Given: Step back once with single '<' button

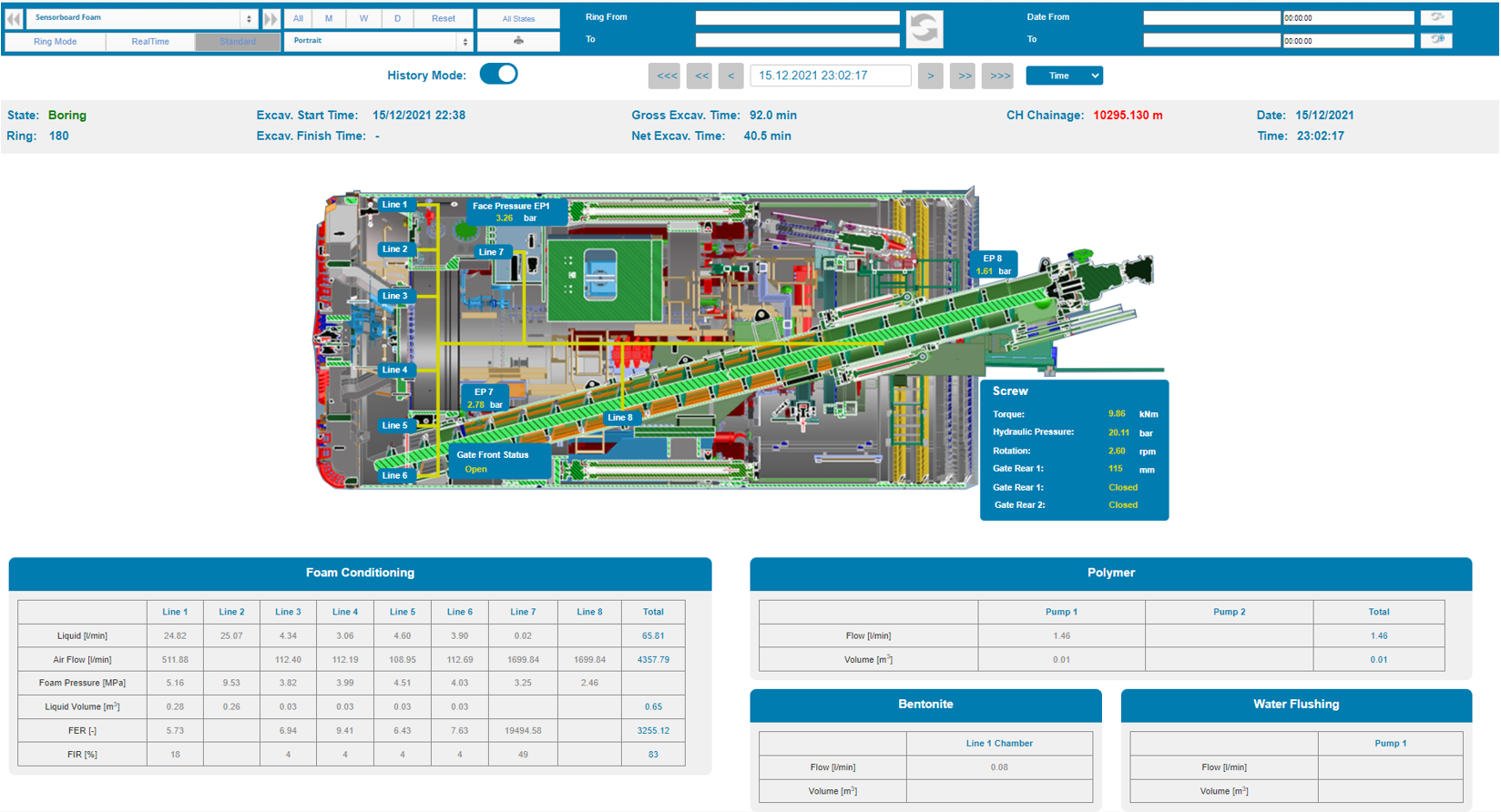Looking at the screenshot, I should point(730,76).
